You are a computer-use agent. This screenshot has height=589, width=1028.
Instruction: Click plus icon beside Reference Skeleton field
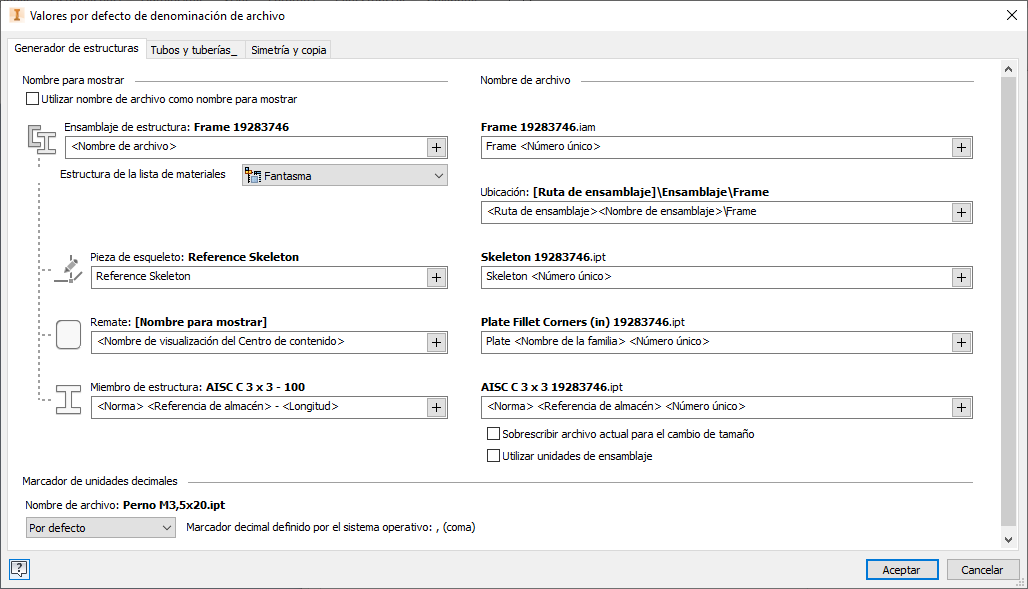(x=437, y=277)
